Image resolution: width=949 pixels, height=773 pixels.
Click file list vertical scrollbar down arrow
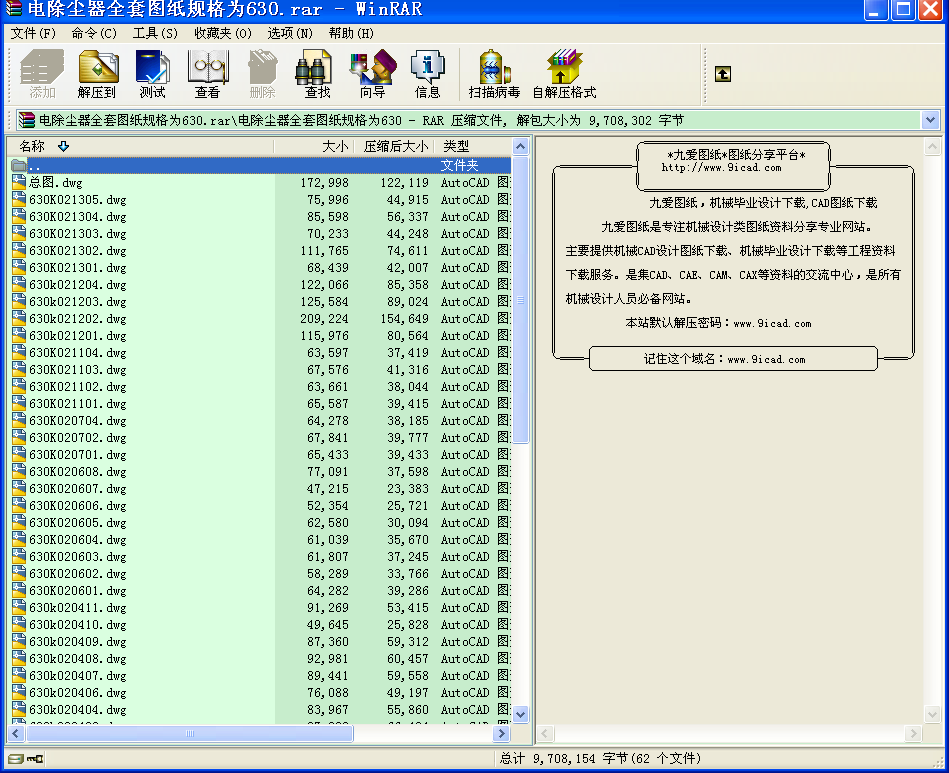pyautogui.click(x=520, y=714)
